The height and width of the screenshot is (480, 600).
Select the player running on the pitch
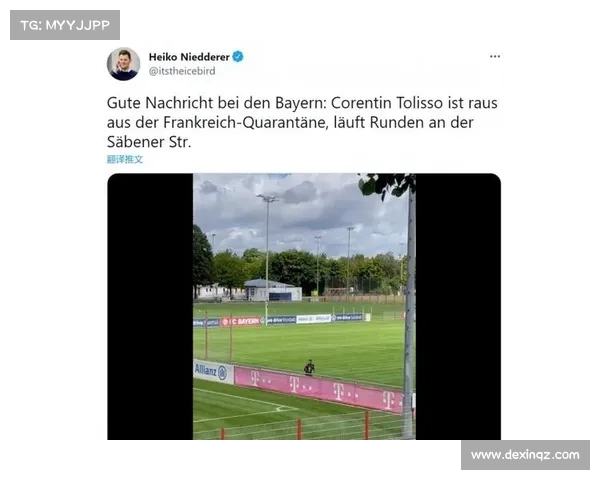[309, 367]
